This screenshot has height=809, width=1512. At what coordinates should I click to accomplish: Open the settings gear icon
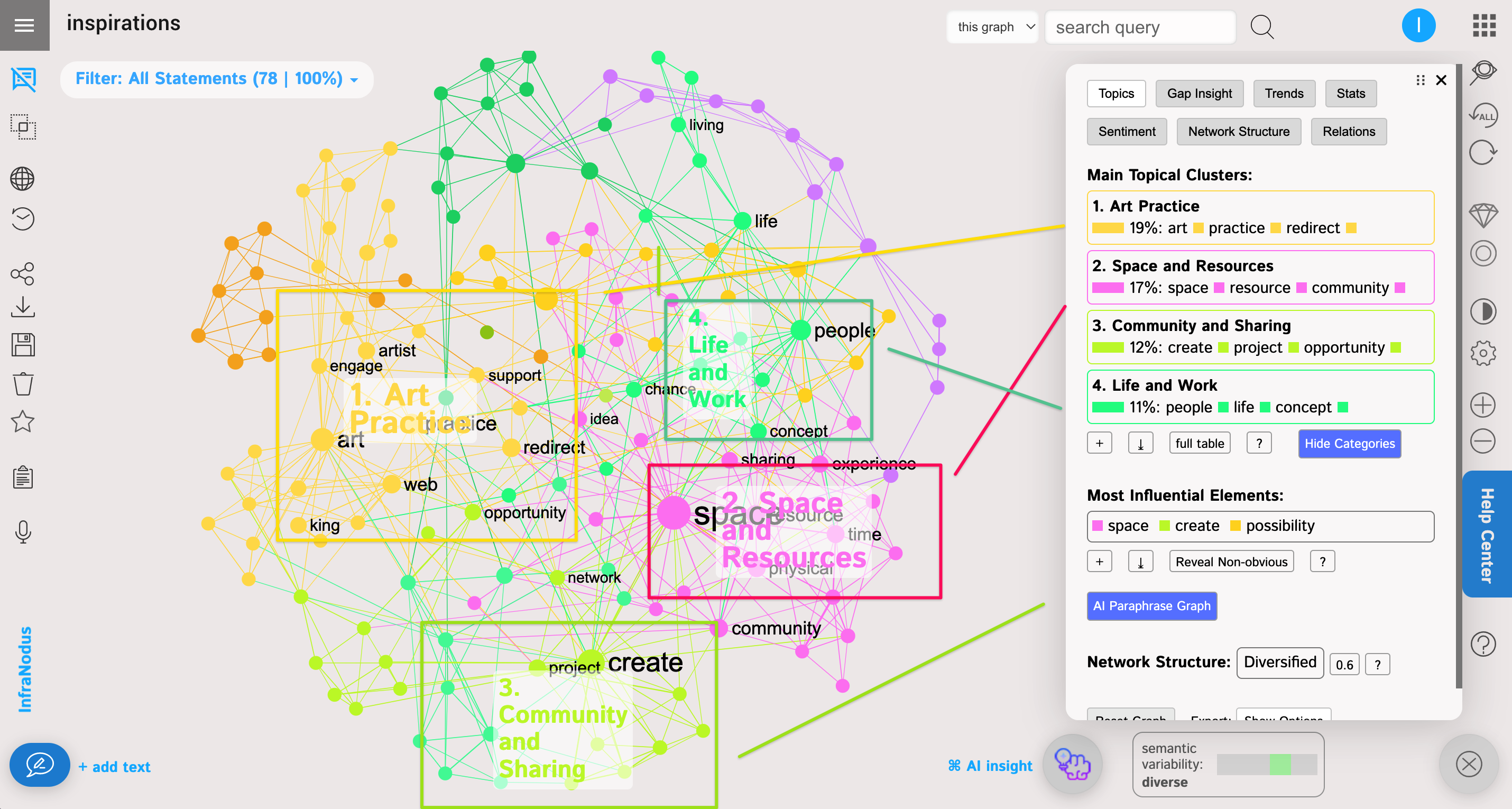1483,353
